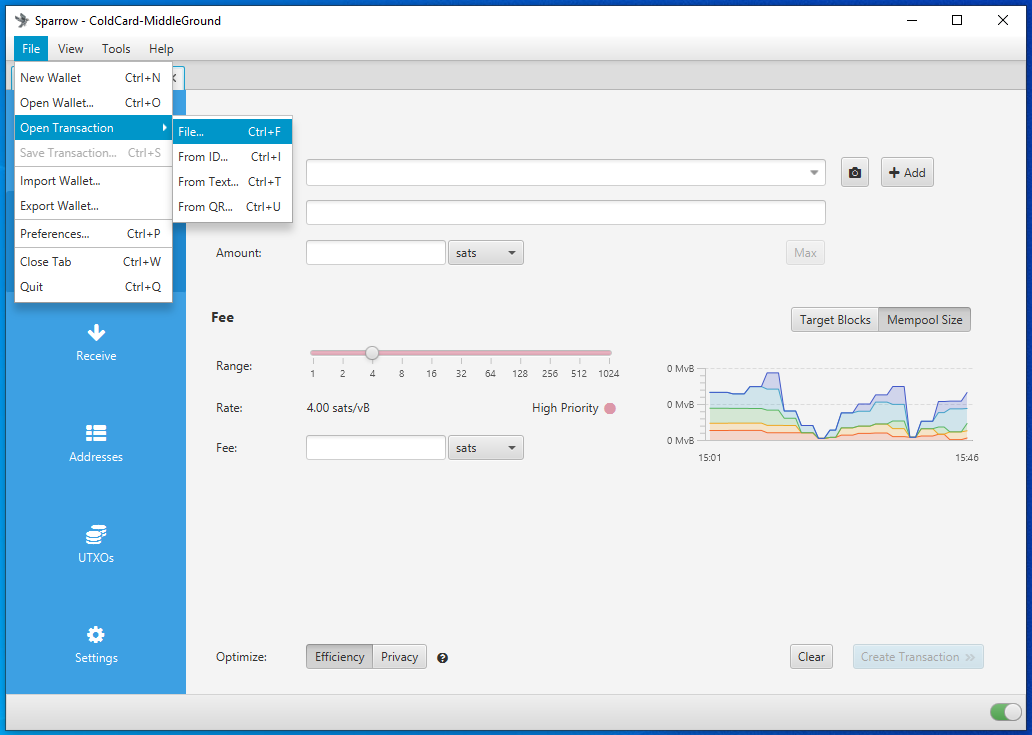Click the High Priority indicator dot
This screenshot has height=735, width=1032.
tap(610, 408)
